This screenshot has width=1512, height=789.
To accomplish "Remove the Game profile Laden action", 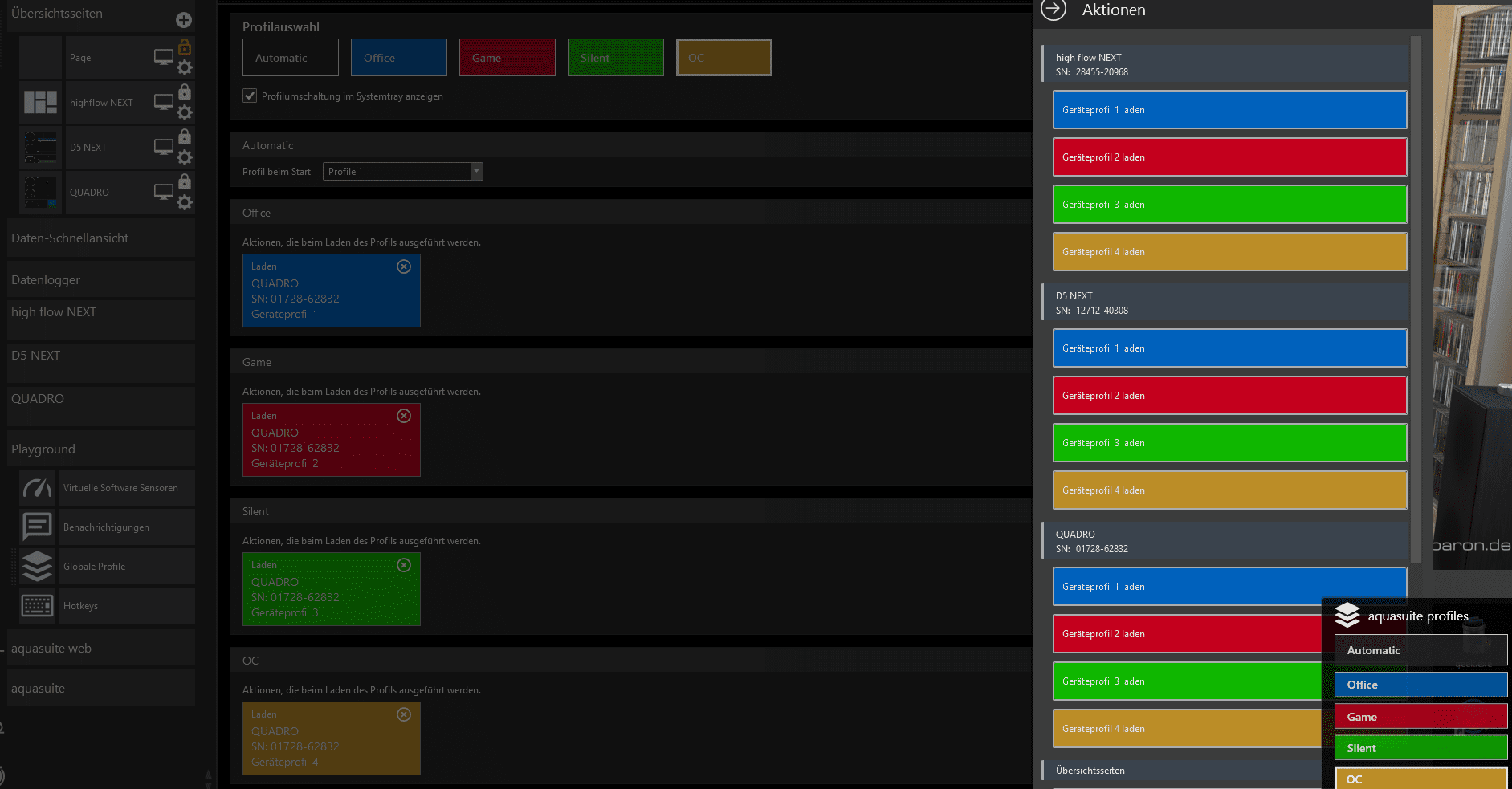I will click(404, 416).
